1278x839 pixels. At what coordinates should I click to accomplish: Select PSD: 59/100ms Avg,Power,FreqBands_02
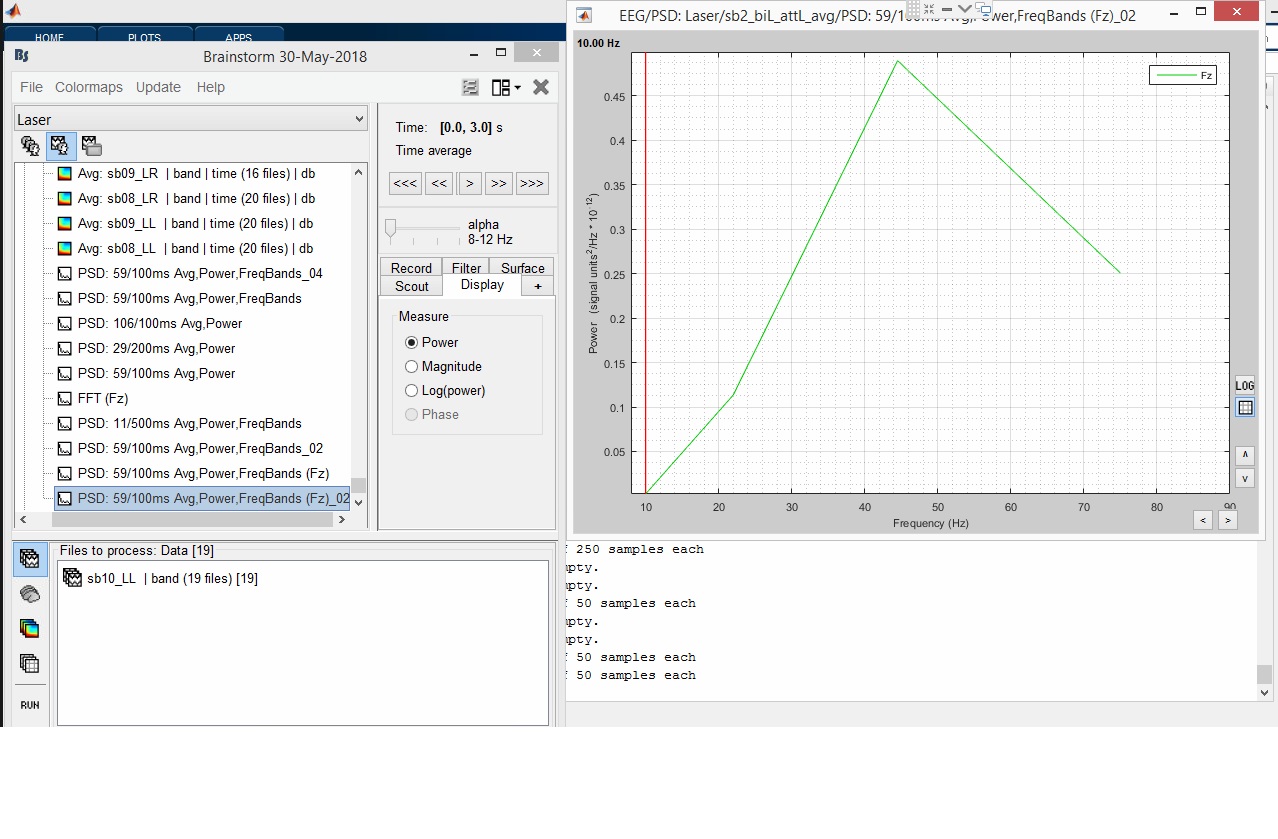(x=200, y=448)
